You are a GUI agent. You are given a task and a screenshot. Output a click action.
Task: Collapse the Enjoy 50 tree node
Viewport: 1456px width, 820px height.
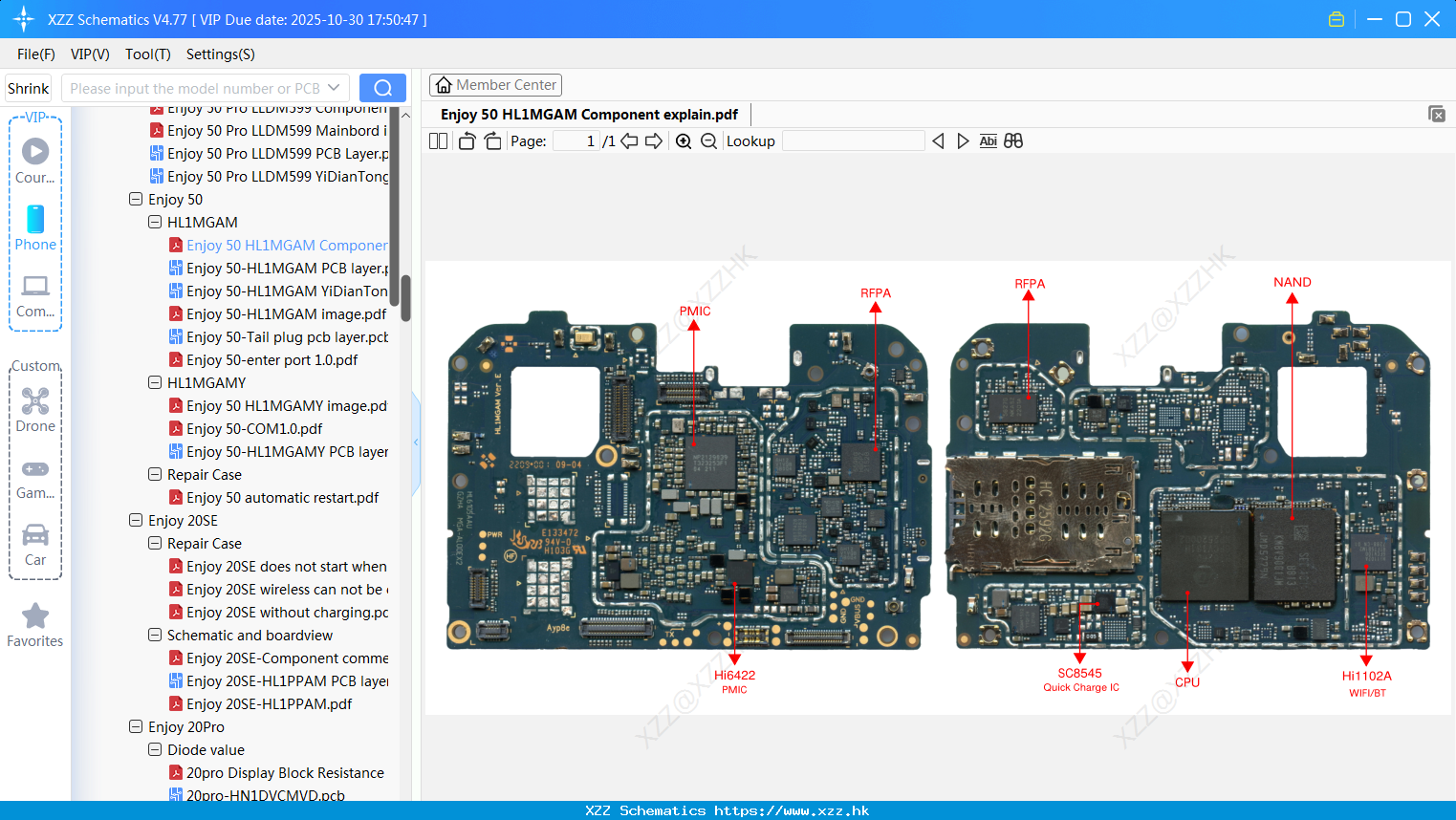point(135,199)
